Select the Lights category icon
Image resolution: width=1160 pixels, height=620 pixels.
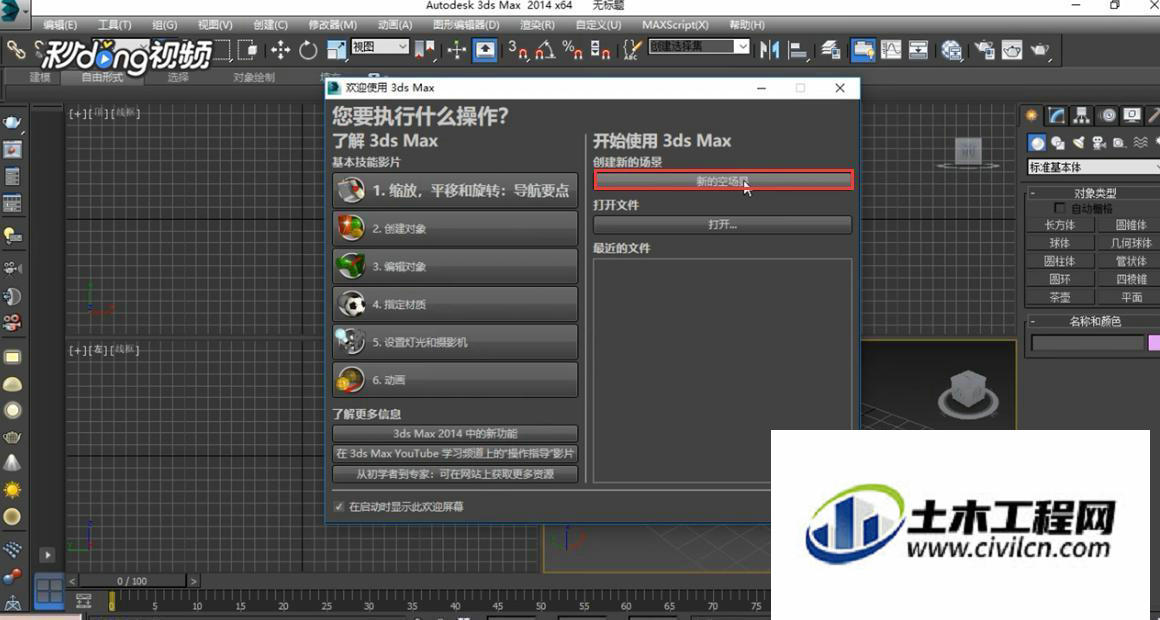click(x=1079, y=143)
